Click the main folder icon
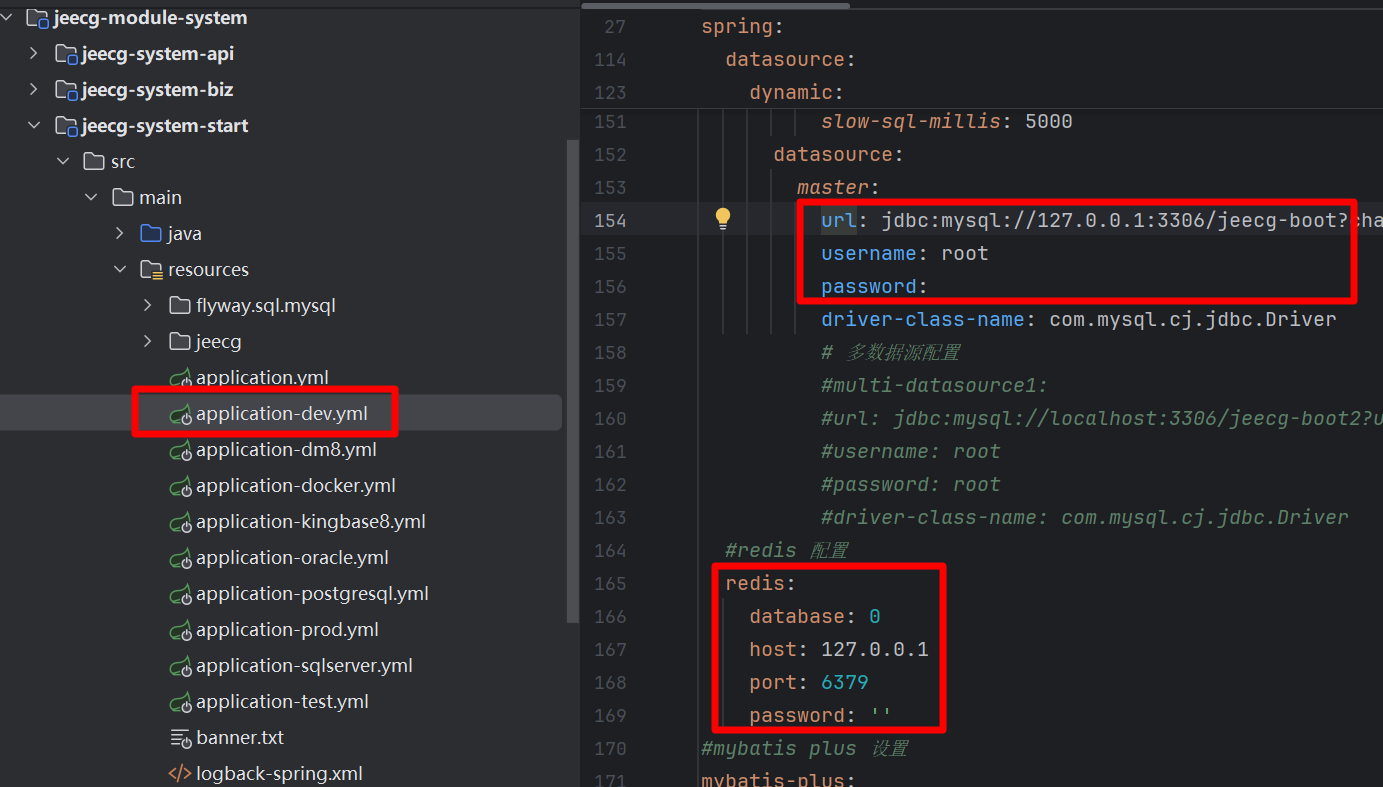This screenshot has width=1383, height=787. pyautogui.click(x=123, y=198)
